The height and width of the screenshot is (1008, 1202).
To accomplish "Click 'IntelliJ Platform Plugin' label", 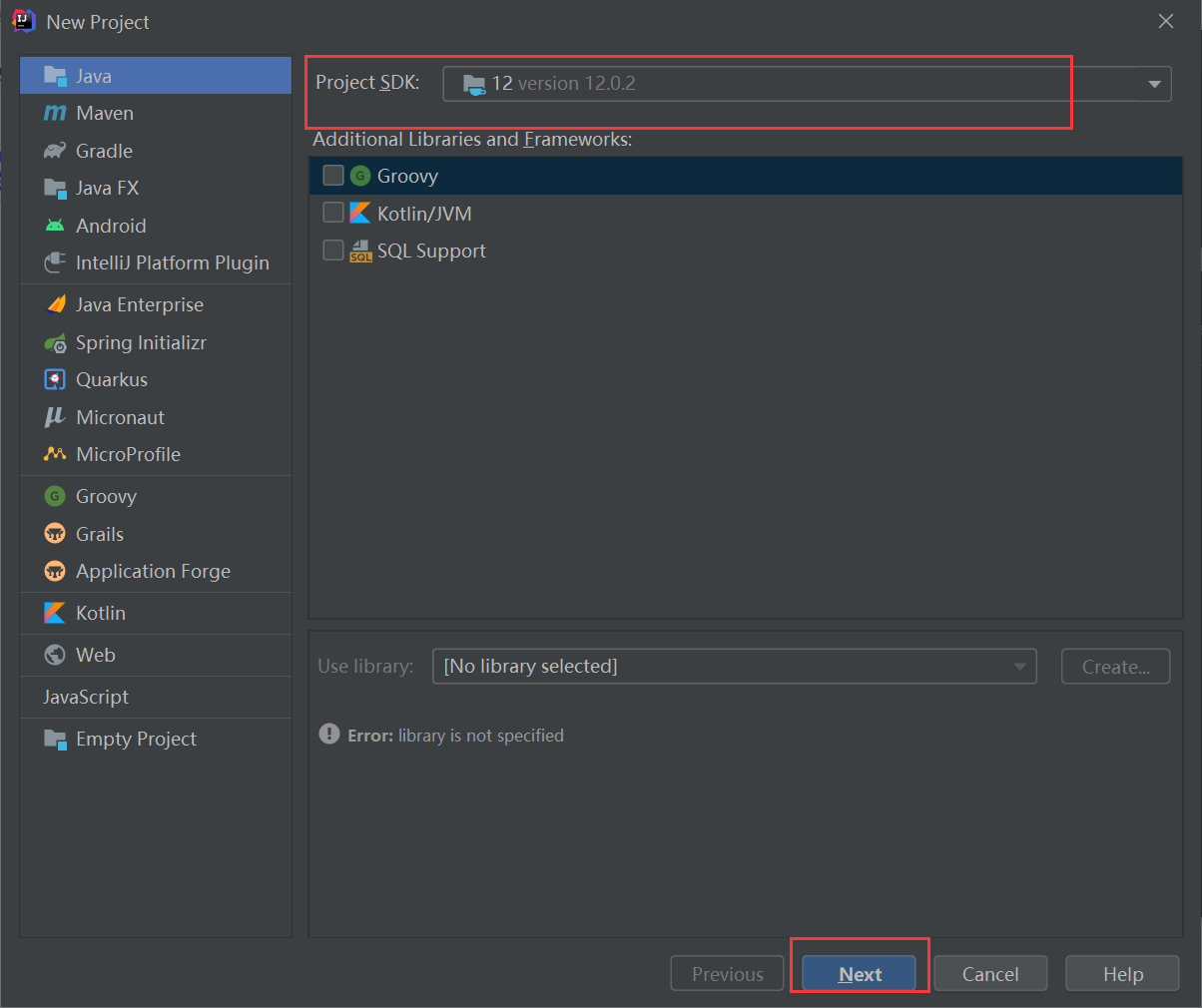I will (173, 262).
